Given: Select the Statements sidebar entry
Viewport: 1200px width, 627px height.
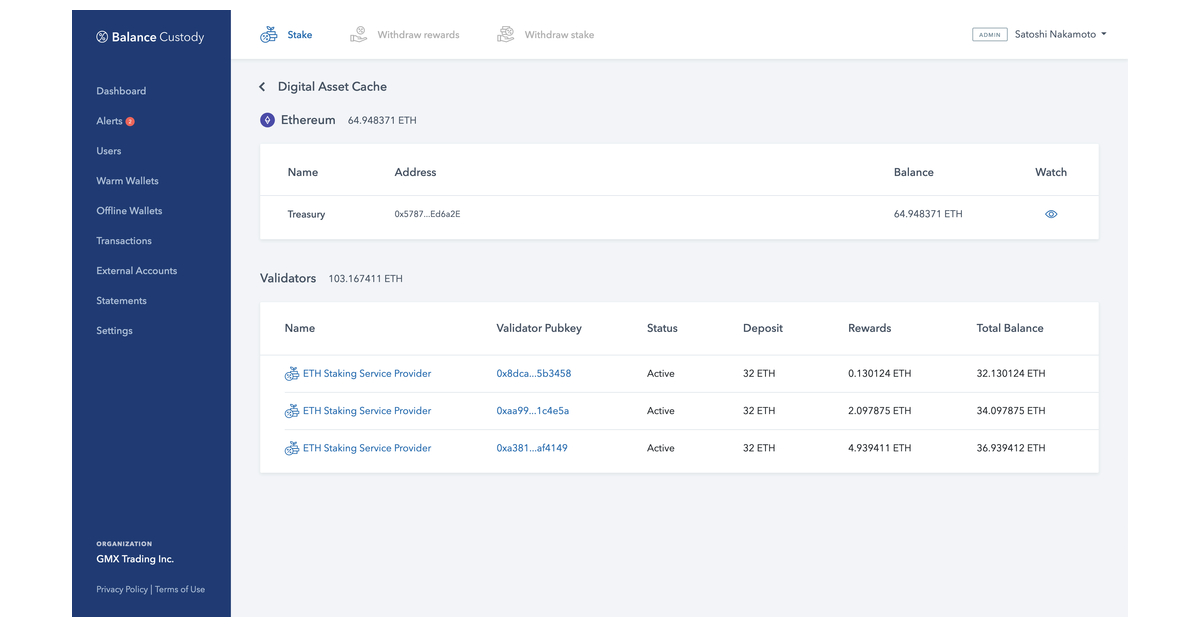Looking at the screenshot, I should (x=121, y=300).
